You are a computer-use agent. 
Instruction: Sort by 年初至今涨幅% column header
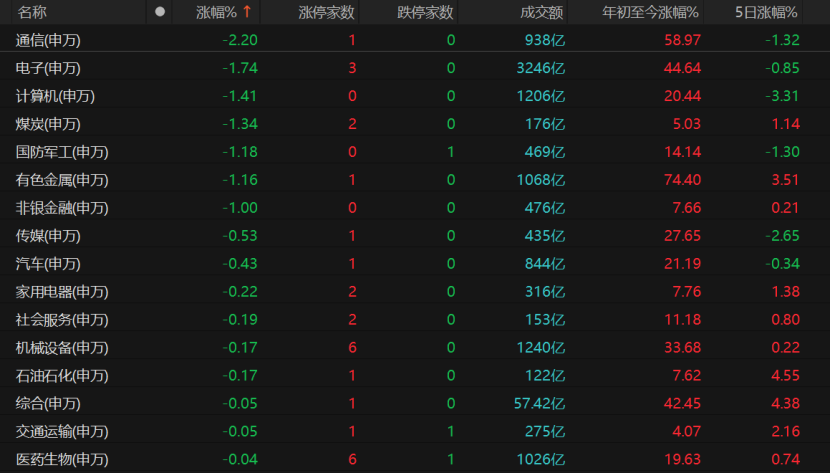click(x=651, y=12)
